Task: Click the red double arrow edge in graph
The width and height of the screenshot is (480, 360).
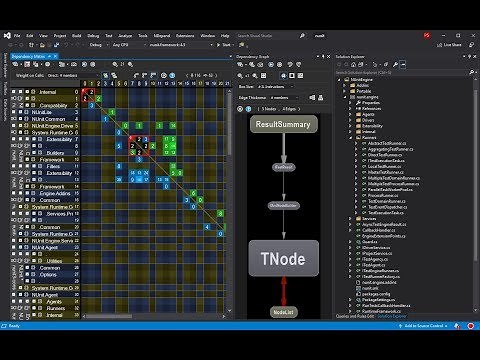Action: (x=284, y=291)
